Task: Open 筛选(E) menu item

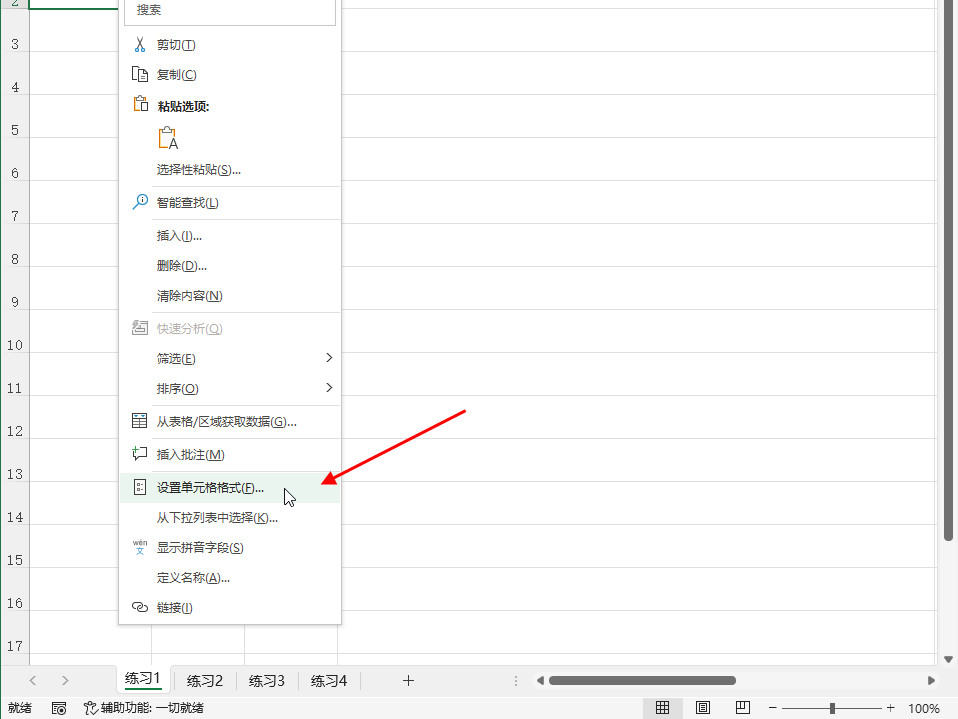Action: (x=229, y=358)
